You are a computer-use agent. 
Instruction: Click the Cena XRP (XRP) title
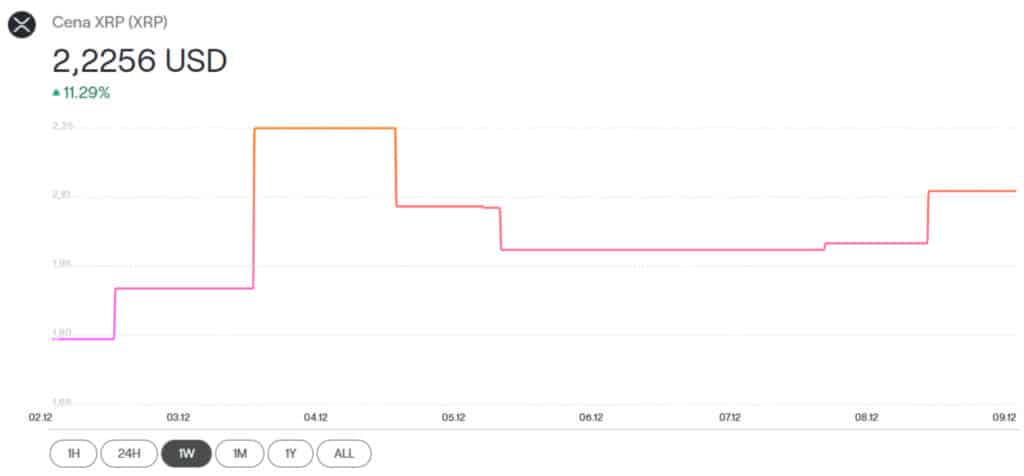[x=110, y=21]
